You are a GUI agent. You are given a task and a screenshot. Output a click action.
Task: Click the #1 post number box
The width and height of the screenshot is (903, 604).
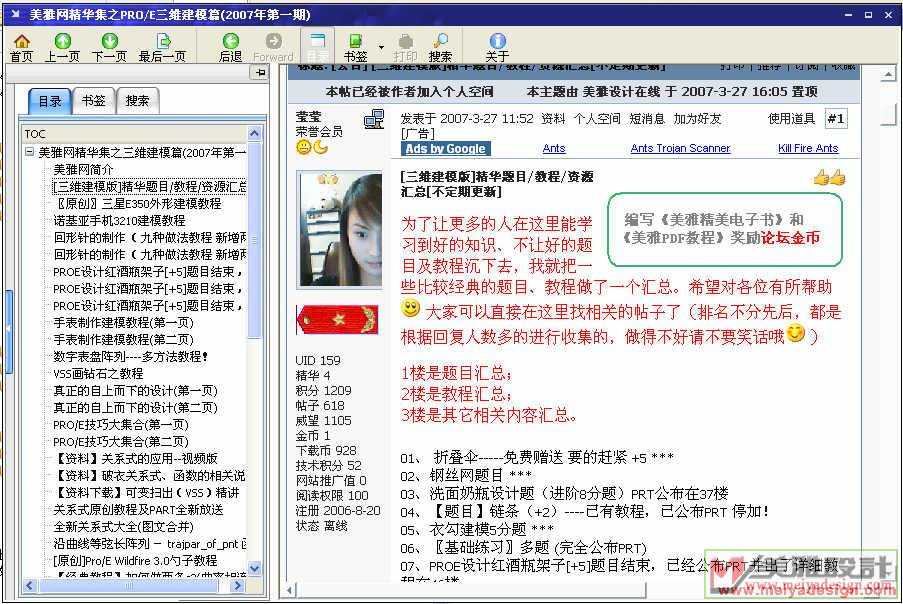(x=836, y=119)
